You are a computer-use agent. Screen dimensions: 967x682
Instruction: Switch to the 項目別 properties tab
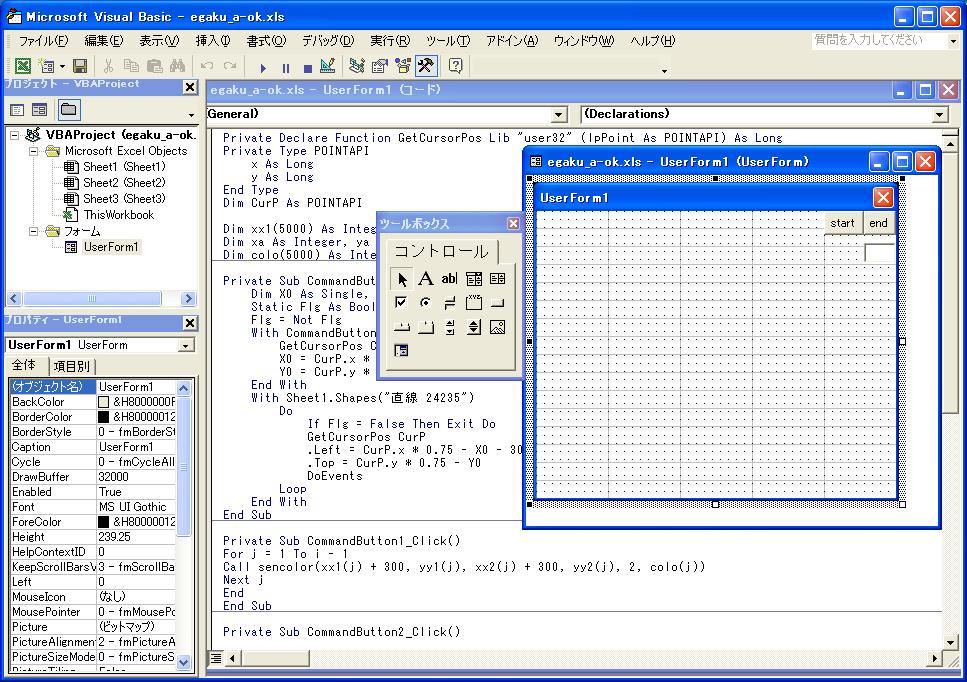pyautogui.click(x=72, y=366)
